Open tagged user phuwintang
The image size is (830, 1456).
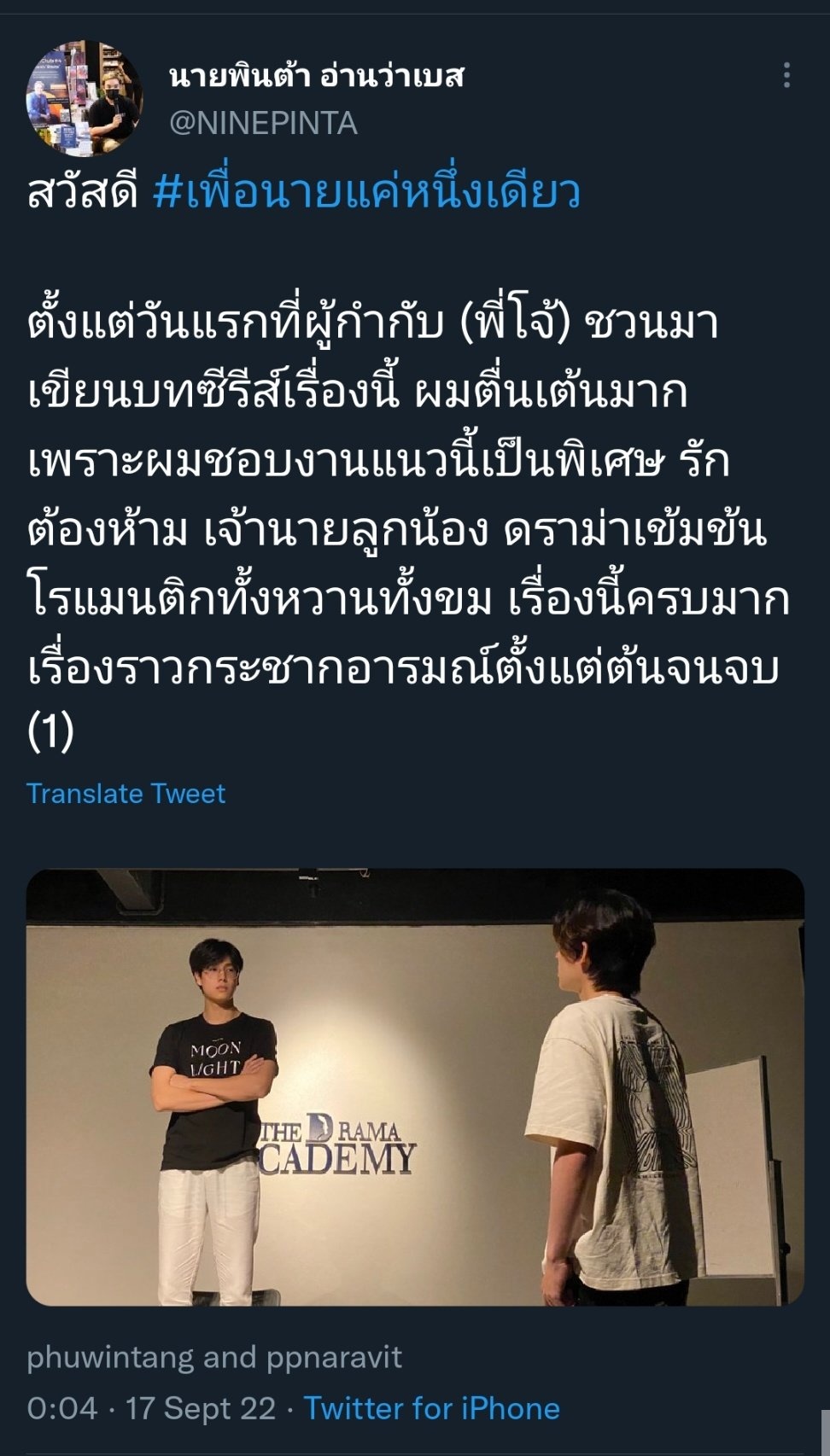[110, 1357]
